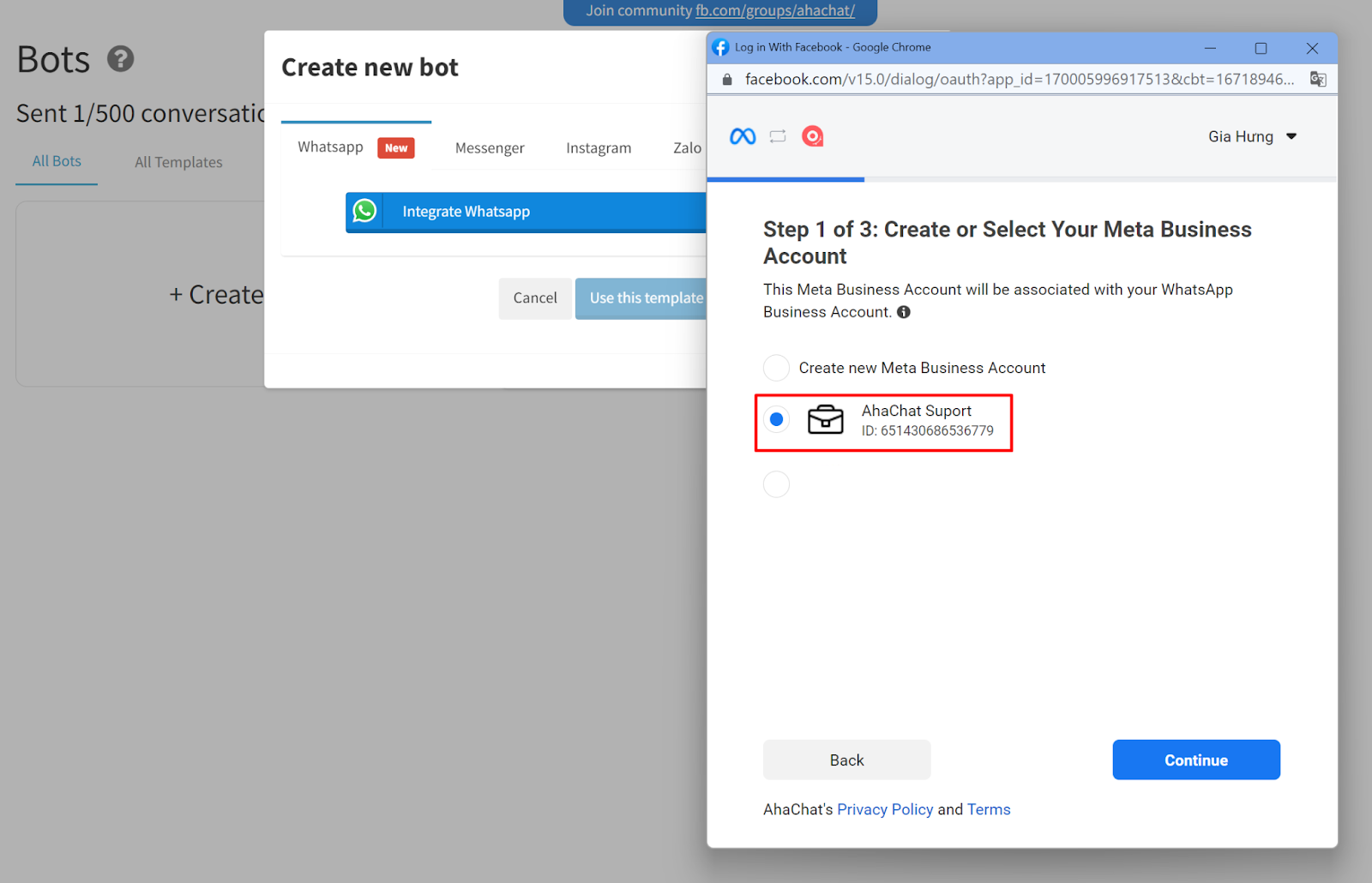The height and width of the screenshot is (883, 1372).
Task: Click the ID: 651430686536779 text
Action: pos(928,431)
